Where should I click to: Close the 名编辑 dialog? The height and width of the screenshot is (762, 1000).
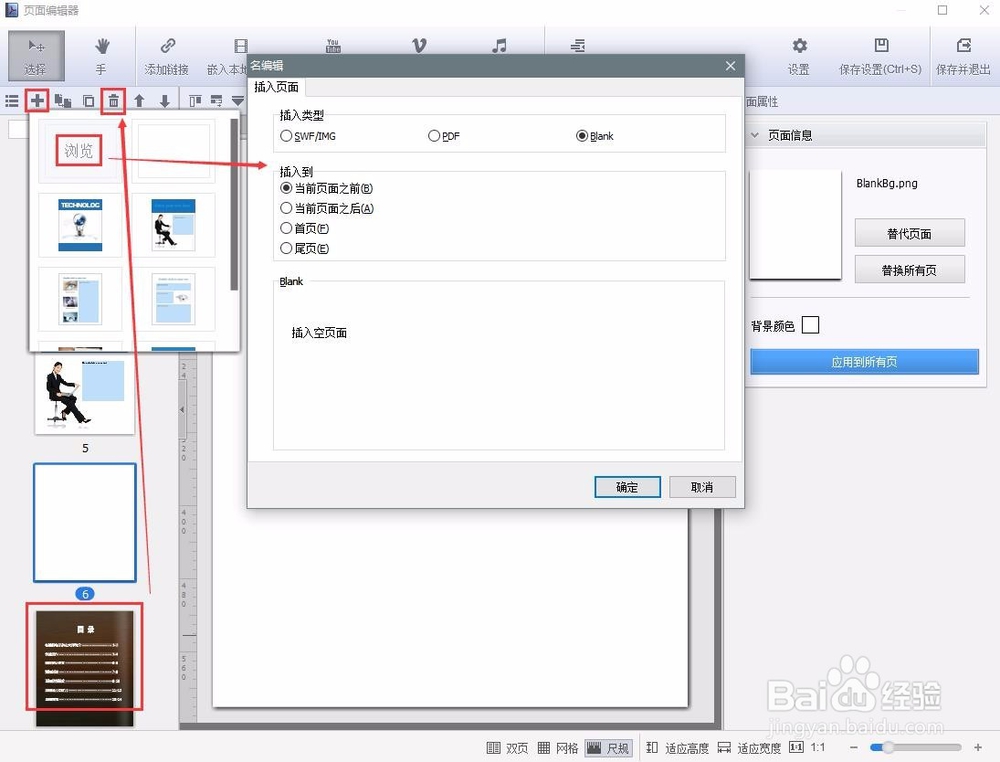pyautogui.click(x=731, y=66)
